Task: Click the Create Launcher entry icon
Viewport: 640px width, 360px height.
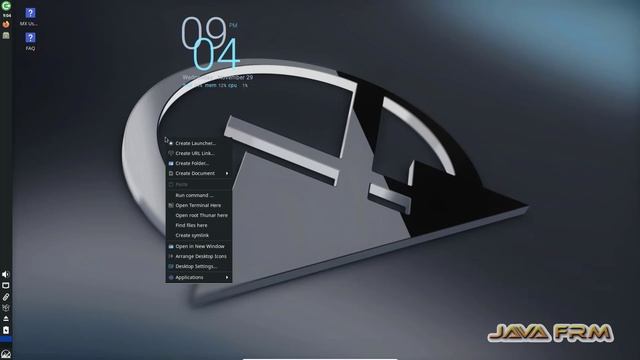Action: click(171, 143)
